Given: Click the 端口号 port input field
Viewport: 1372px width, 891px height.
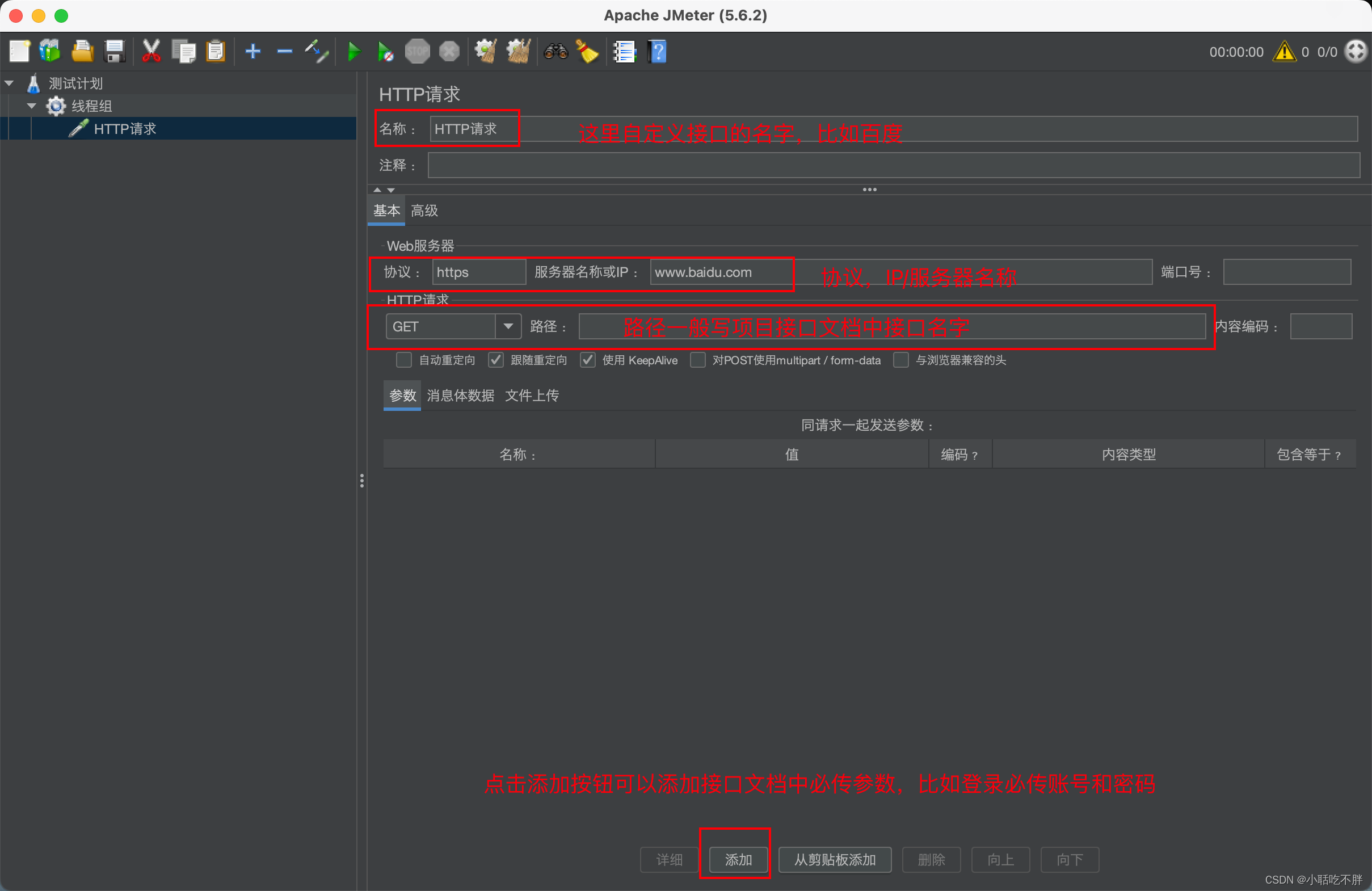Looking at the screenshot, I should (x=1287, y=272).
